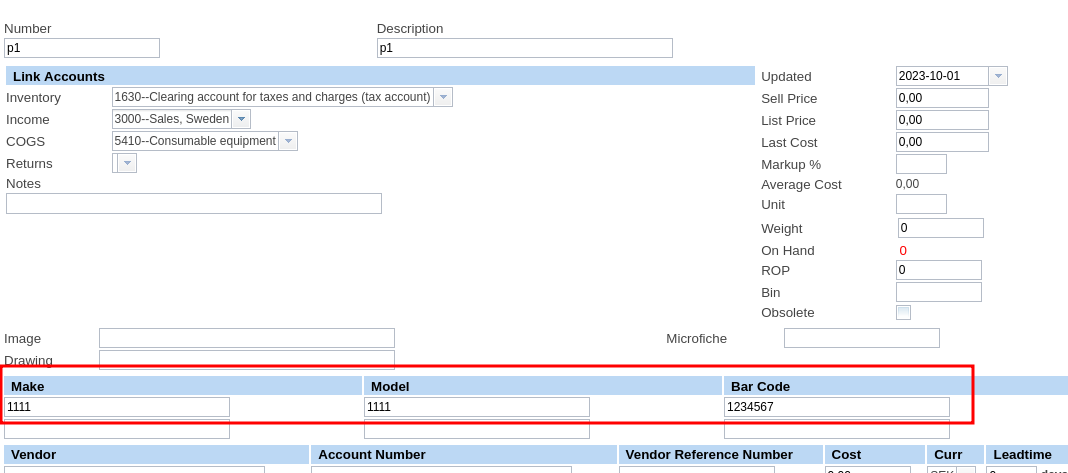1068x473 pixels.
Task: Click the Markup % field
Action: [x=921, y=164]
